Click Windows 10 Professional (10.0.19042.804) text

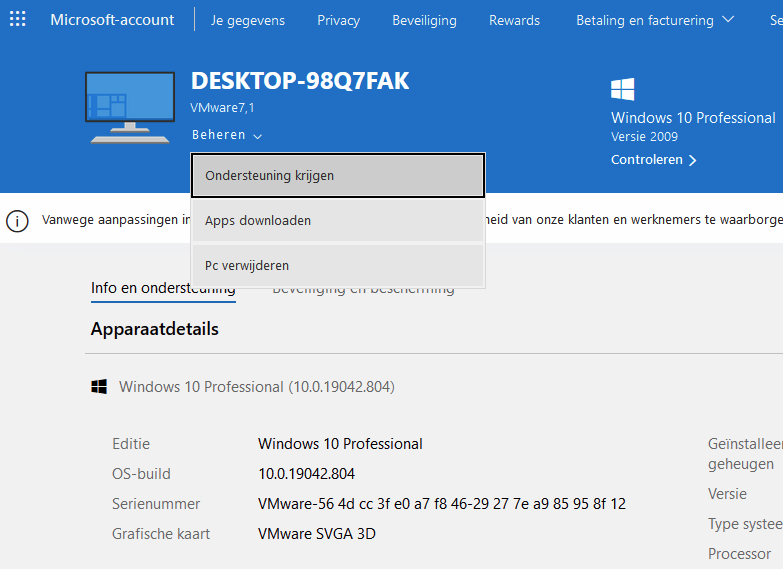[257, 387]
